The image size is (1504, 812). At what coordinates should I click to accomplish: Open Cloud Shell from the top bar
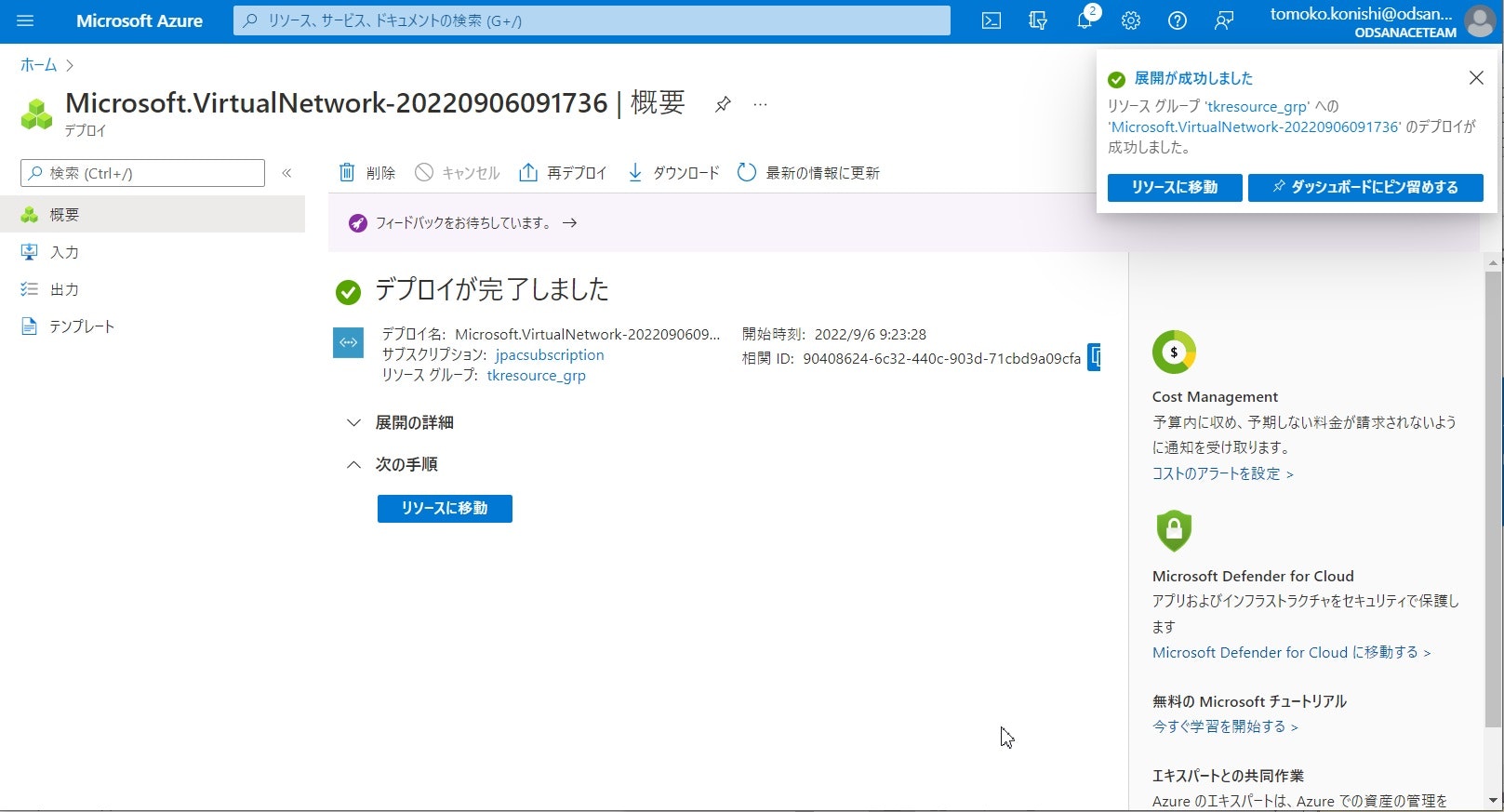pyautogui.click(x=992, y=20)
